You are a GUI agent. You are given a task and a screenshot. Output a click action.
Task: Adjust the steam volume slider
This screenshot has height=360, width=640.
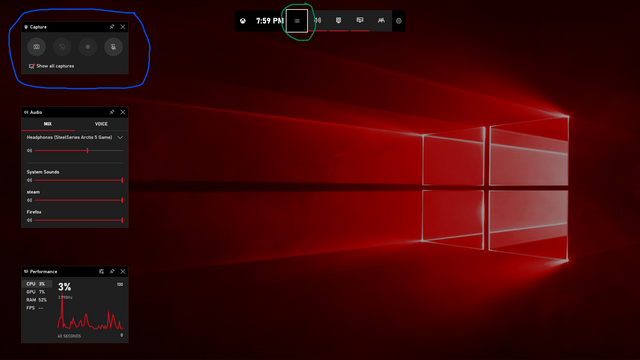click(79, 200)
